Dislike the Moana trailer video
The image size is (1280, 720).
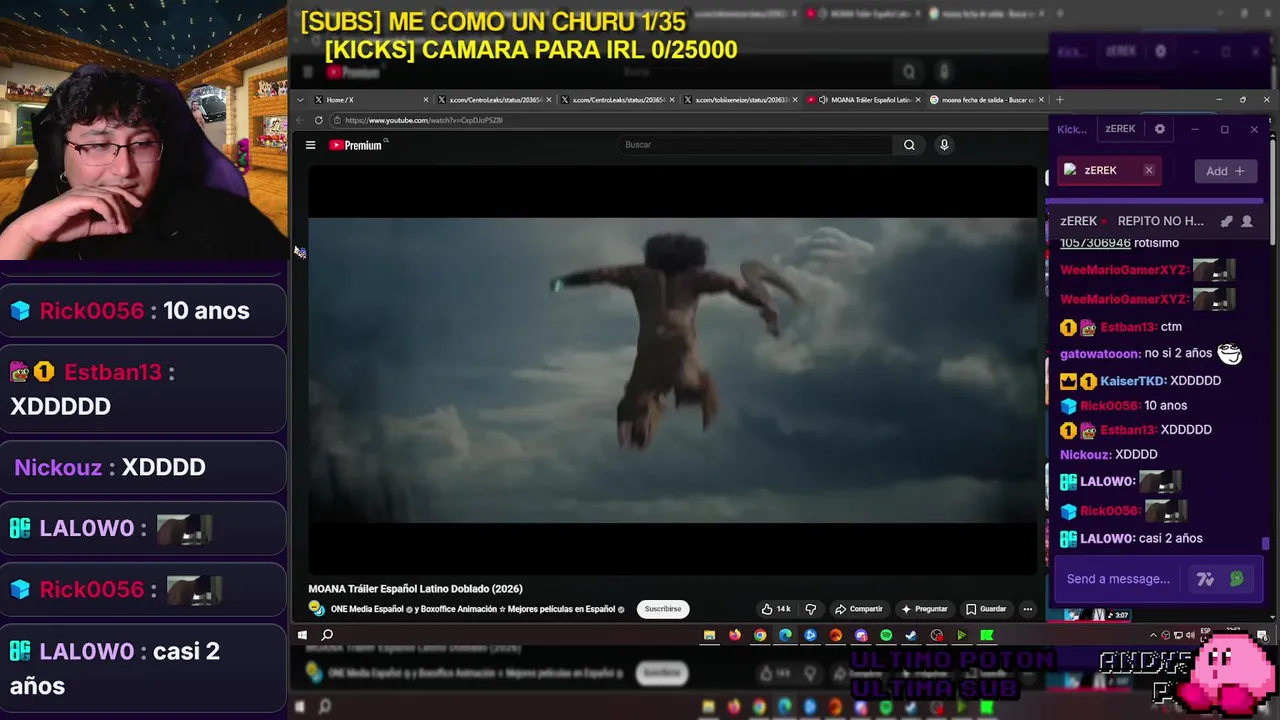pos(811,609)
